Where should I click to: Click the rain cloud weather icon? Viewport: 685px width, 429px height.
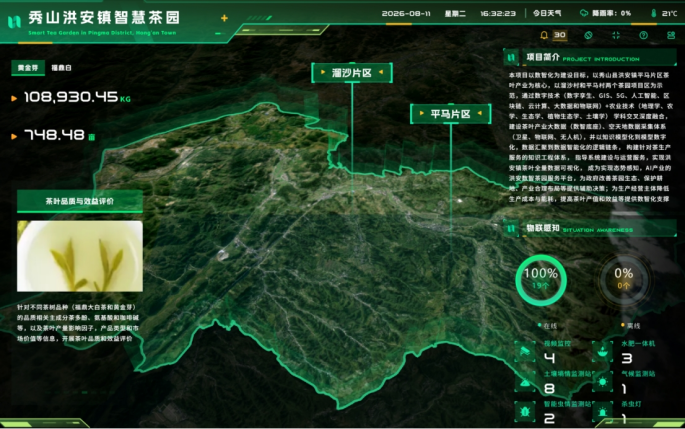[584, 13]
